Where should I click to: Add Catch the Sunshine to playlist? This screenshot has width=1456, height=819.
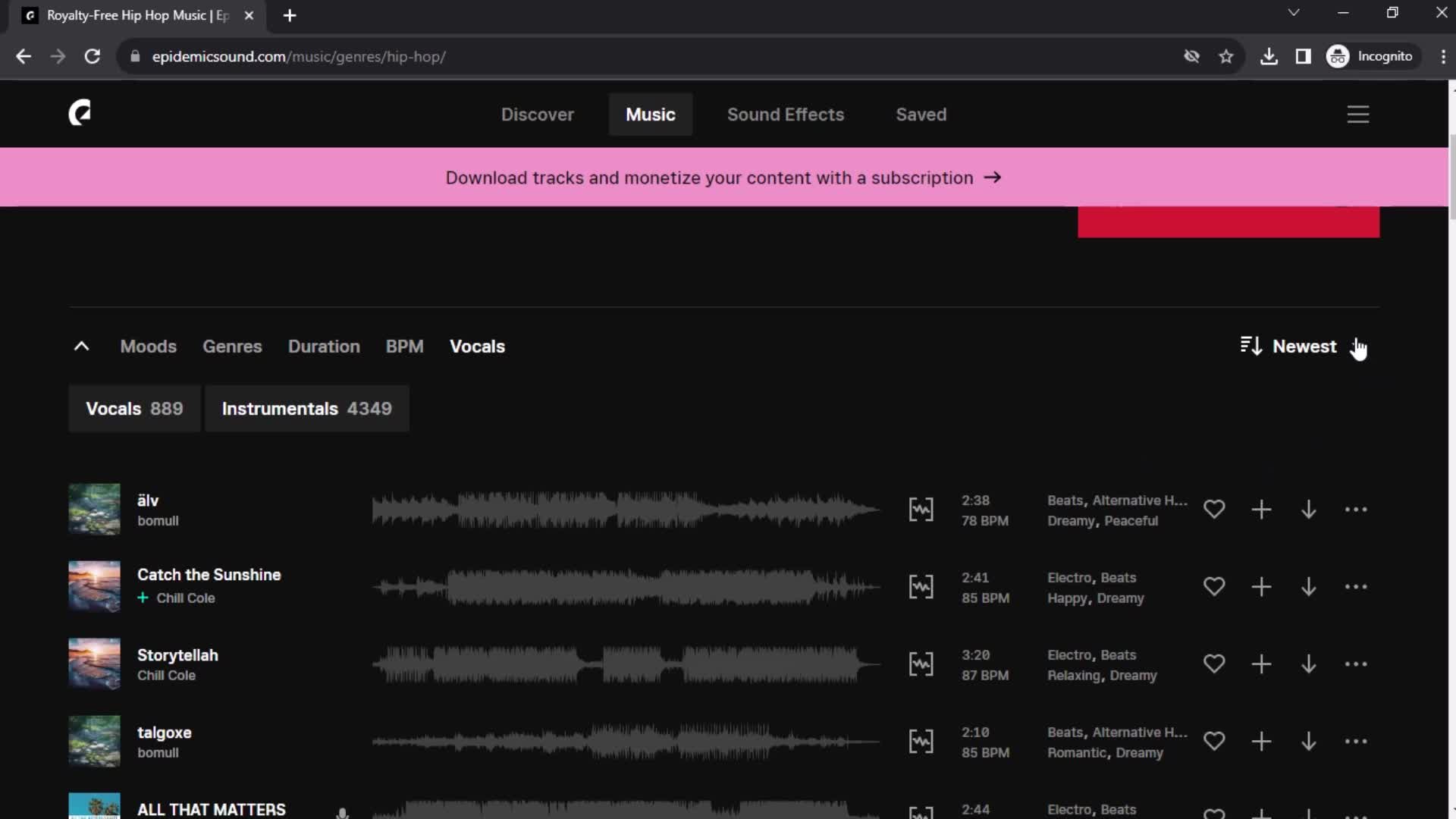pyautogui.click(x=1261, y=587)
